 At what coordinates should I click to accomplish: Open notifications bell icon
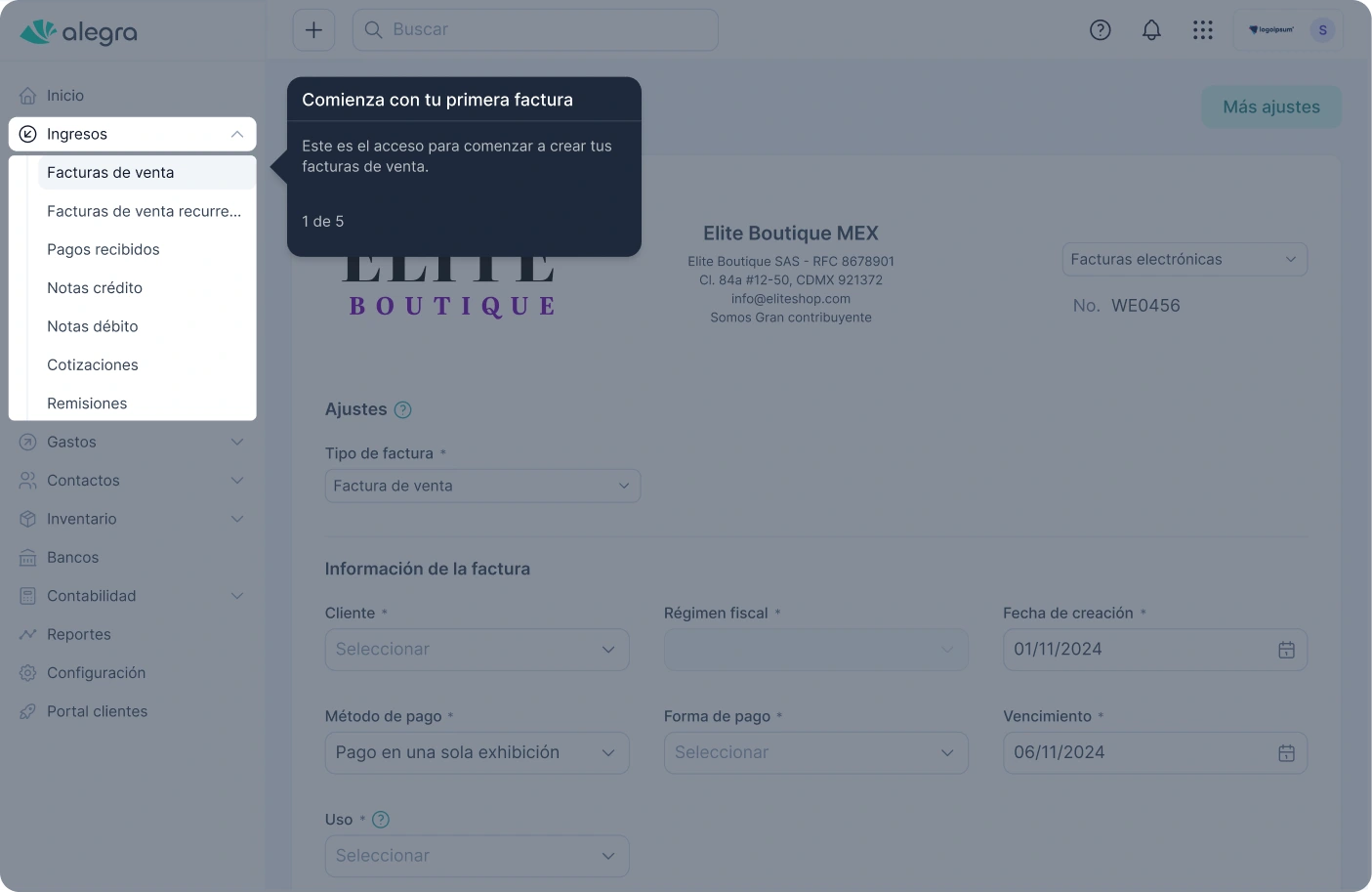click(1151, 30)
